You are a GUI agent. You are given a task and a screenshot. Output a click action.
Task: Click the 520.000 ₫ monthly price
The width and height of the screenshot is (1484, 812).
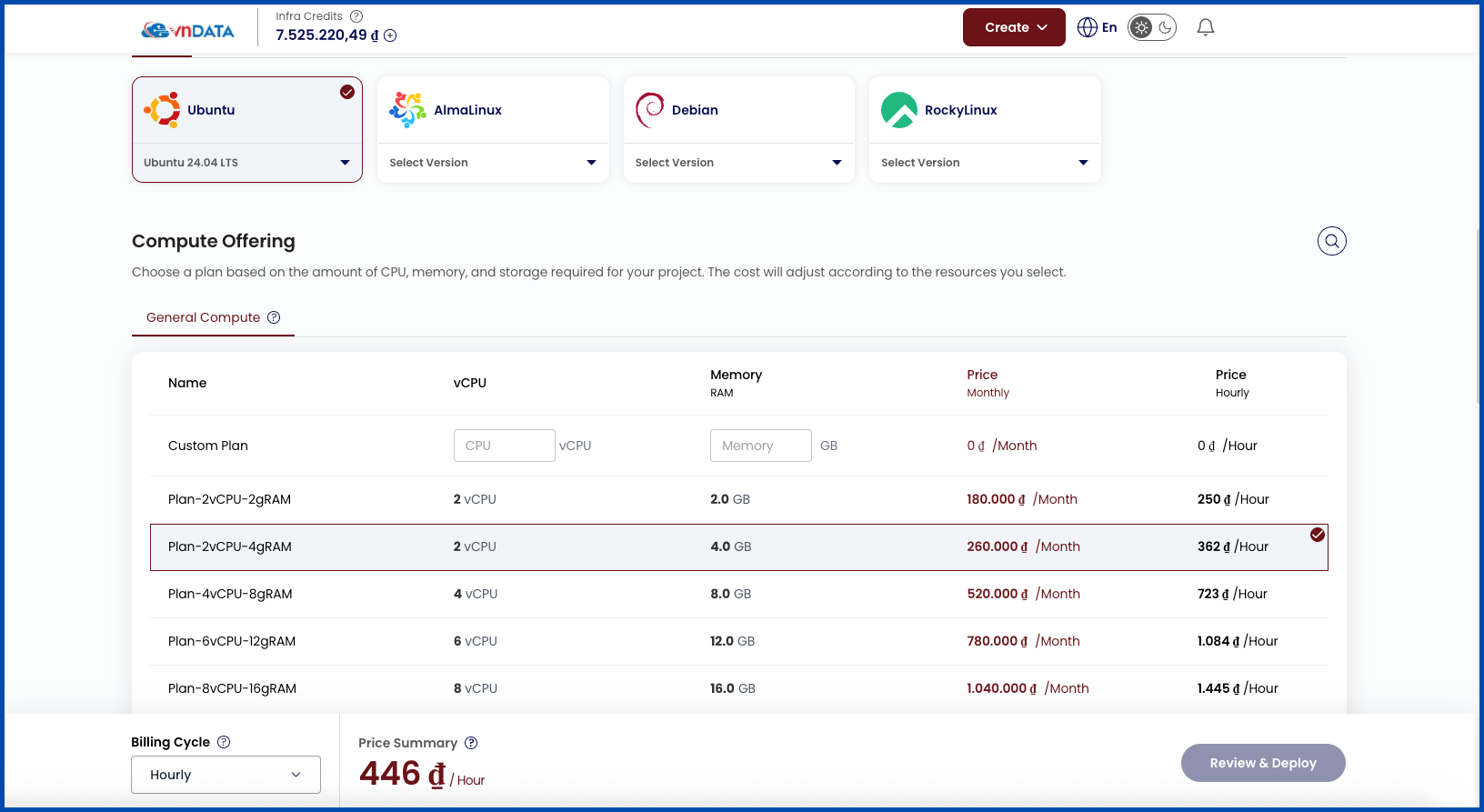click(998, 594)
